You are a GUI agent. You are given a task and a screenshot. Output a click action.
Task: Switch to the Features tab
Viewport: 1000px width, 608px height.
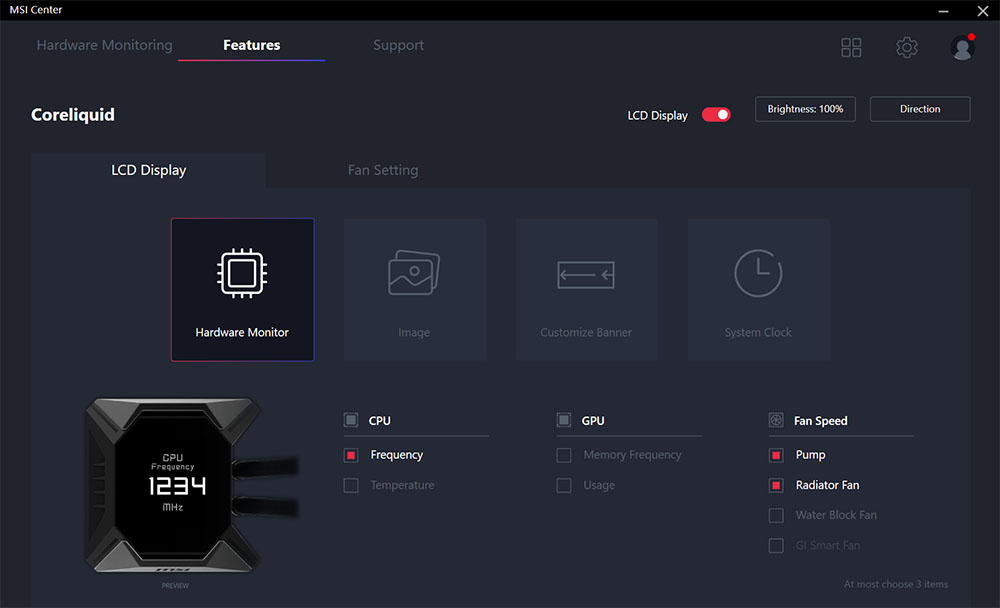251,45
